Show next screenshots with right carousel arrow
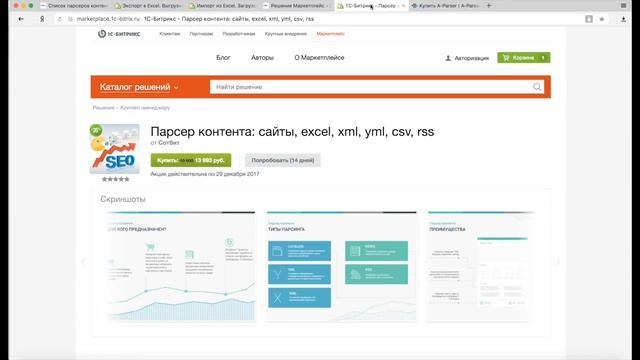Viewport: 640px width, 360px height. [x=557, y=262]
